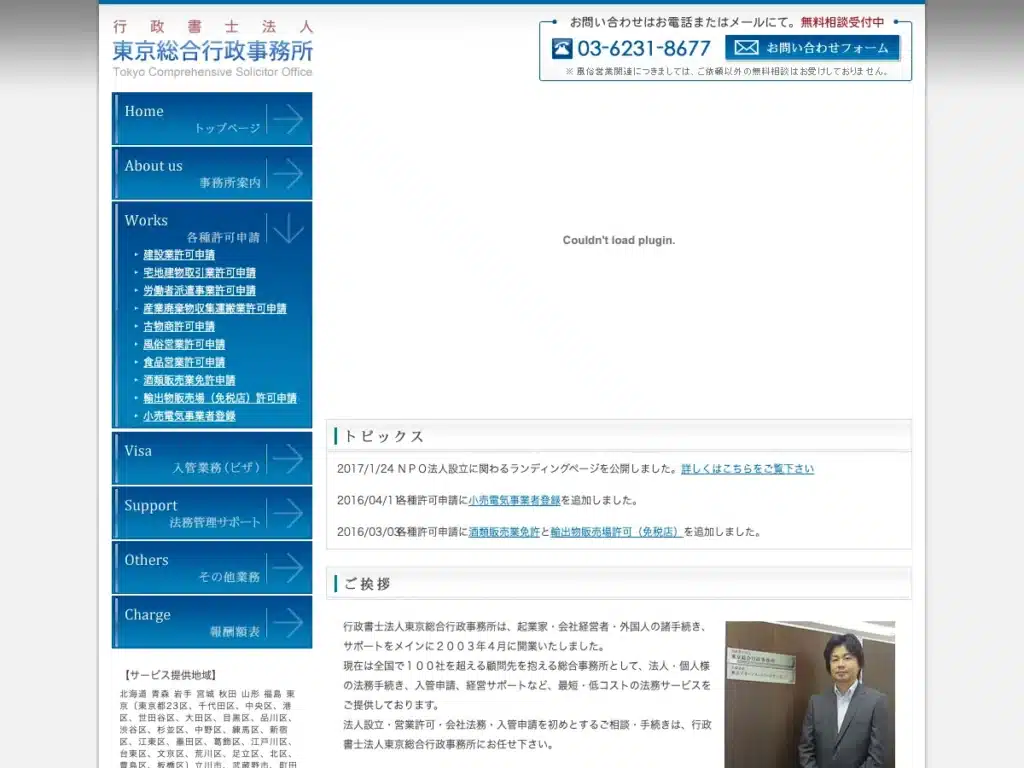Open Others その他業務 menu item
This screenshot has height=768, width=1024.
tap(212, 568)
